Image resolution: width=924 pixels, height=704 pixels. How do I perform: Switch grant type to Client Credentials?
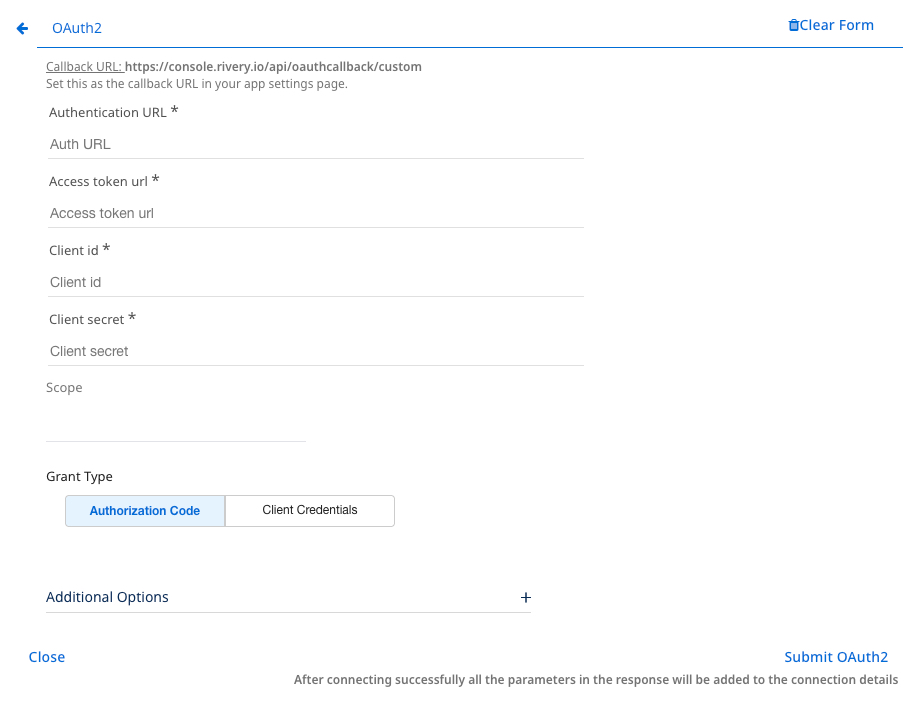click(x=310, y=511)
